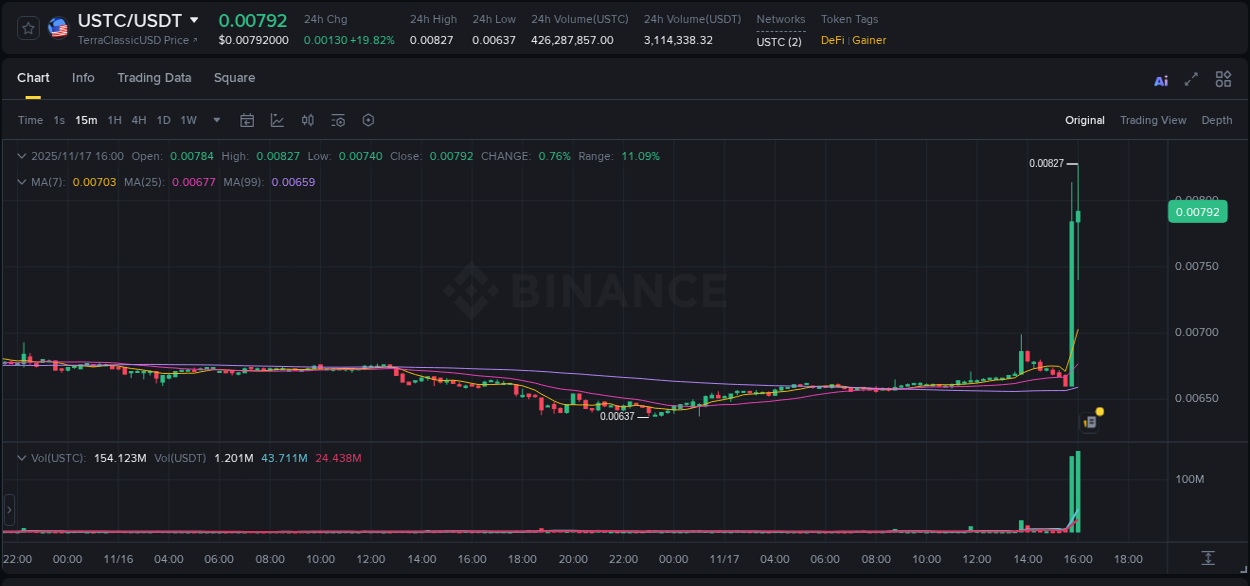This screenshot has height=586, width=1250.
Task: Toggle the favorite star for USTC/USDT
Action: 28,27
